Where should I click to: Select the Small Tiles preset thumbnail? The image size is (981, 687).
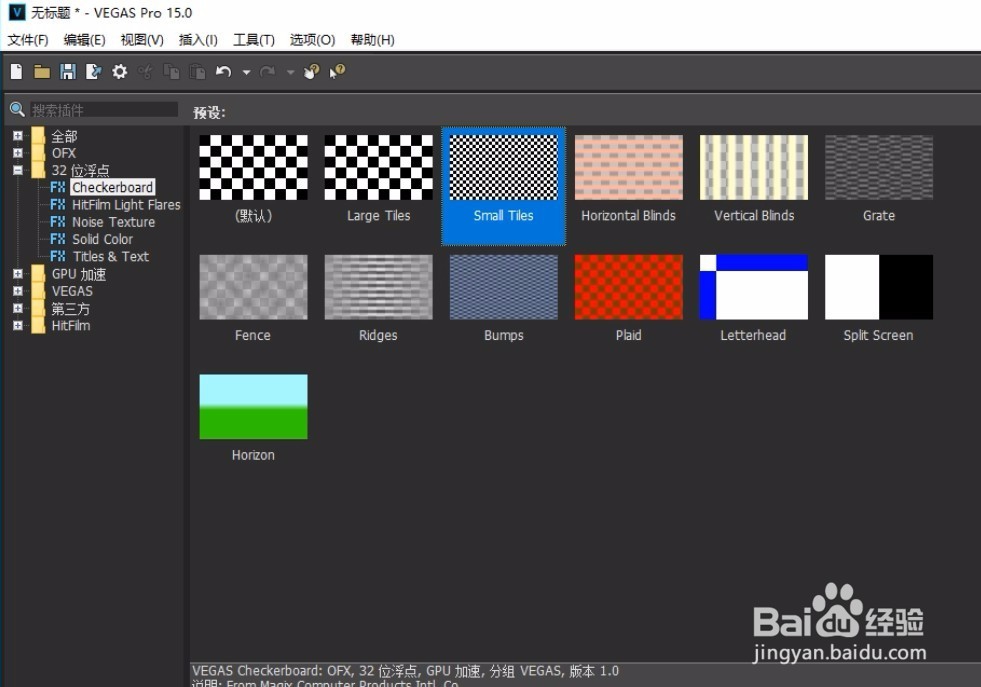[504, 168]
